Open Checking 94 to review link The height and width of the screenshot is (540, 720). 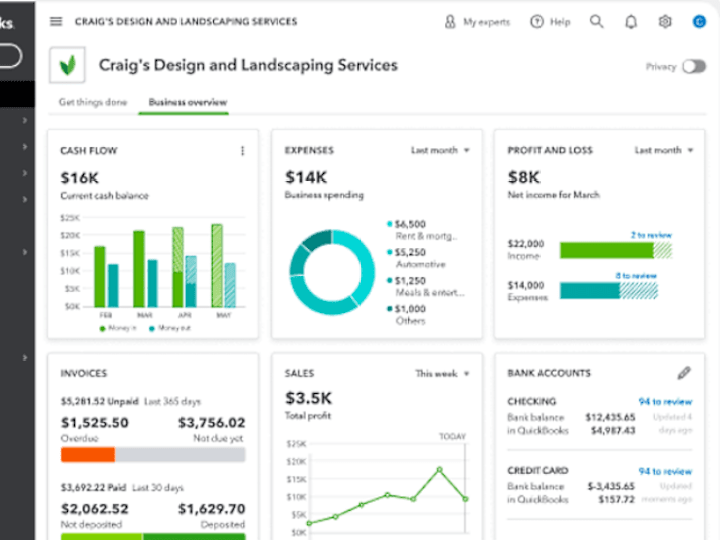coord(665,401)
